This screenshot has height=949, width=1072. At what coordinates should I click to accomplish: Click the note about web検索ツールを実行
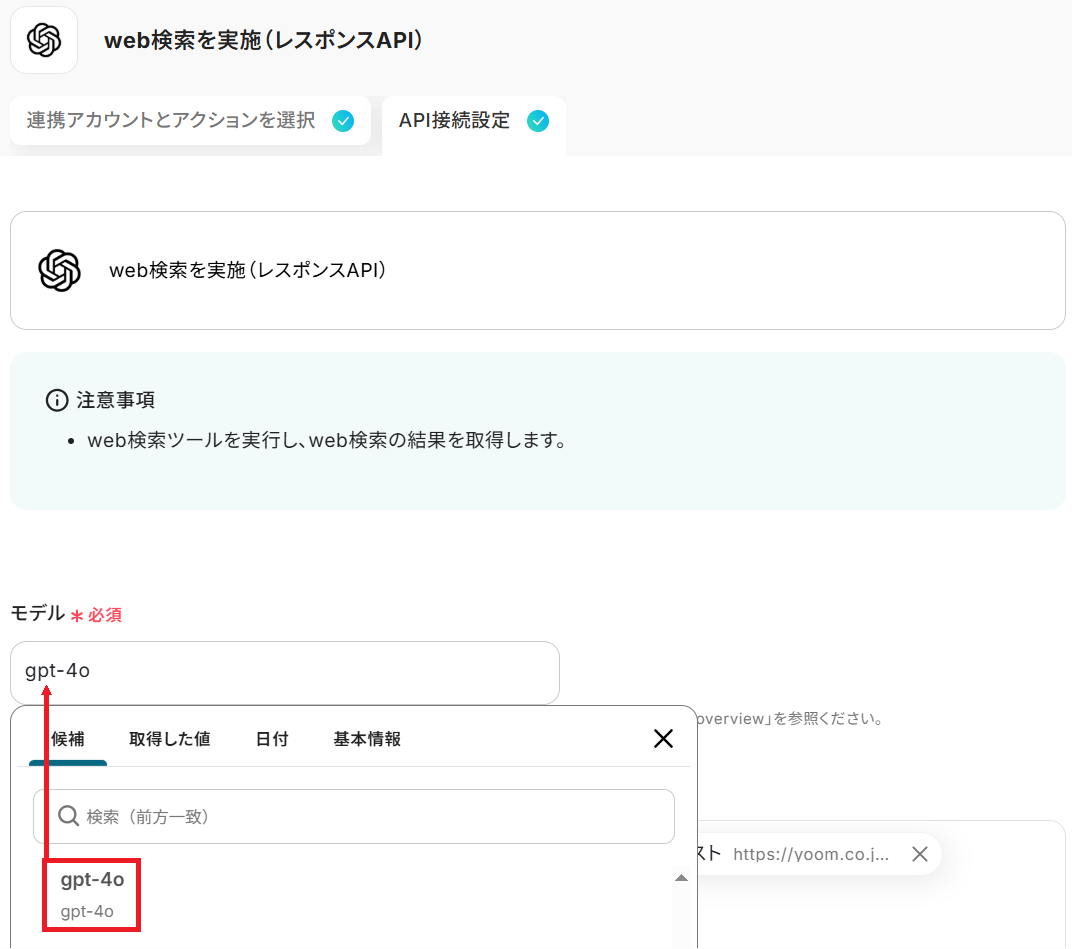tap(327, 440)
